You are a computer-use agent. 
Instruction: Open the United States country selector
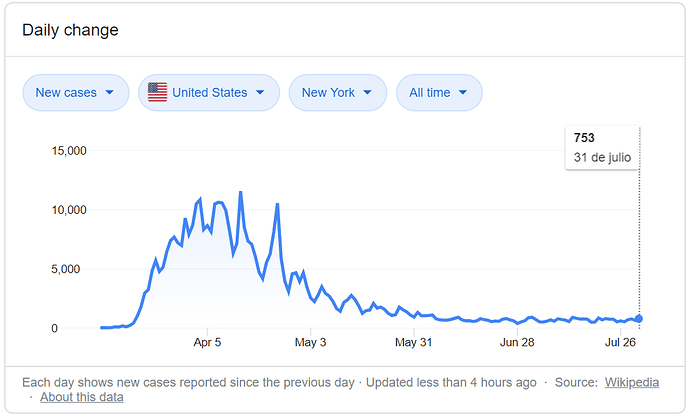click(x=209, y=92)
